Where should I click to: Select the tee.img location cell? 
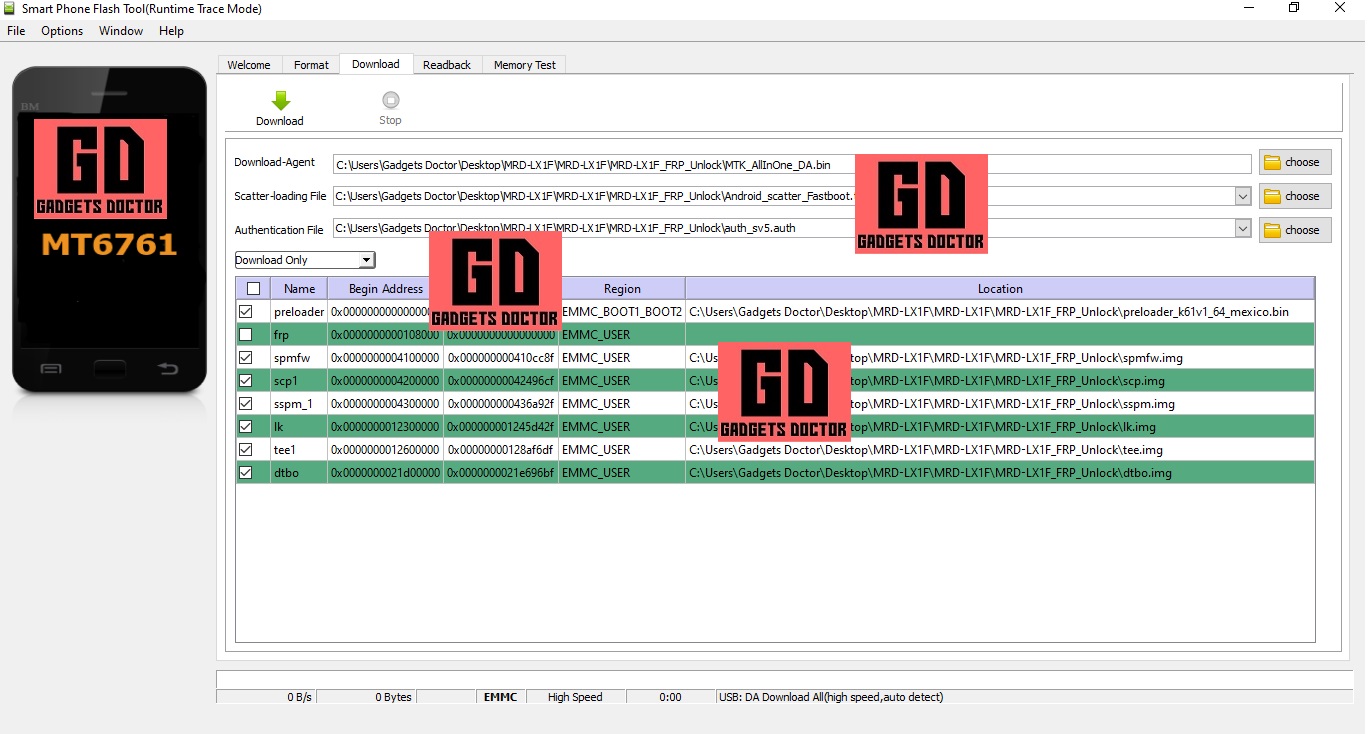click(x=1000, y=450)
